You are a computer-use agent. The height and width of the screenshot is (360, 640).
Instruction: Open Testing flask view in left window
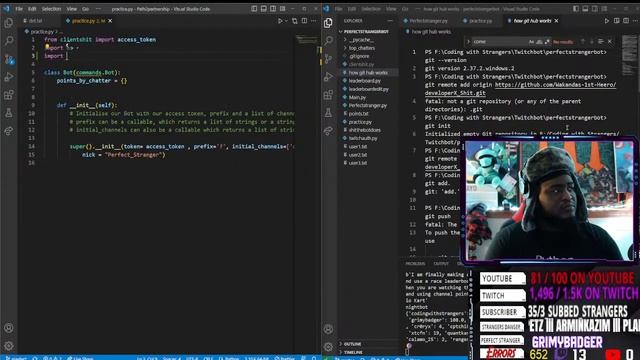tap(9, 113)
